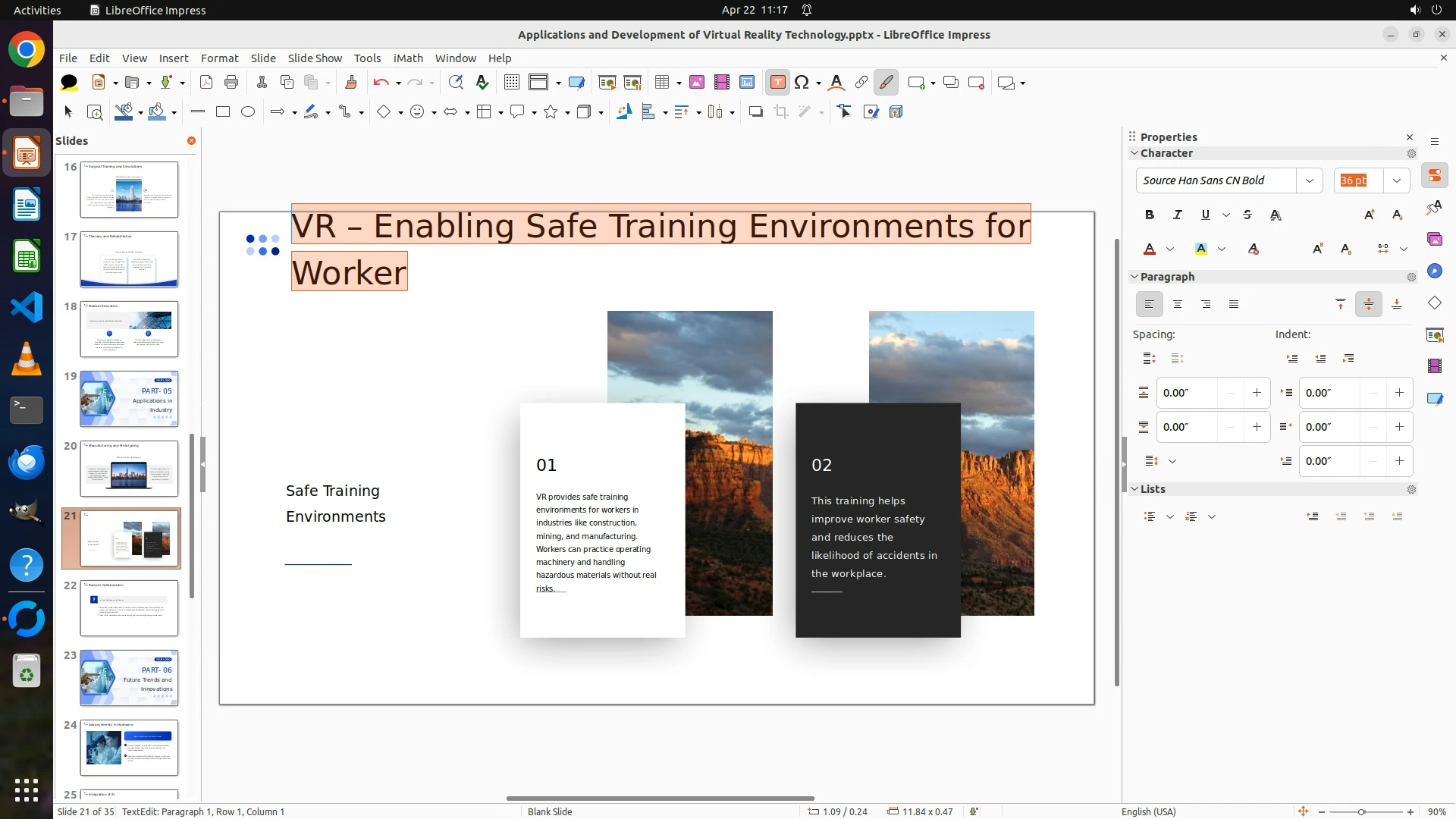Click the font color red swatch icon
This screenshot has width=1456, height=819.
(x=1150, y=249)
